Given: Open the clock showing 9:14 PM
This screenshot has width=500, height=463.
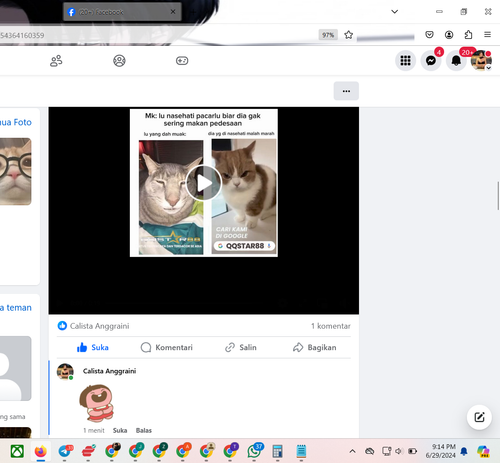Looking at the screenshot, I should pyautogui.click(x=440, y=451).
